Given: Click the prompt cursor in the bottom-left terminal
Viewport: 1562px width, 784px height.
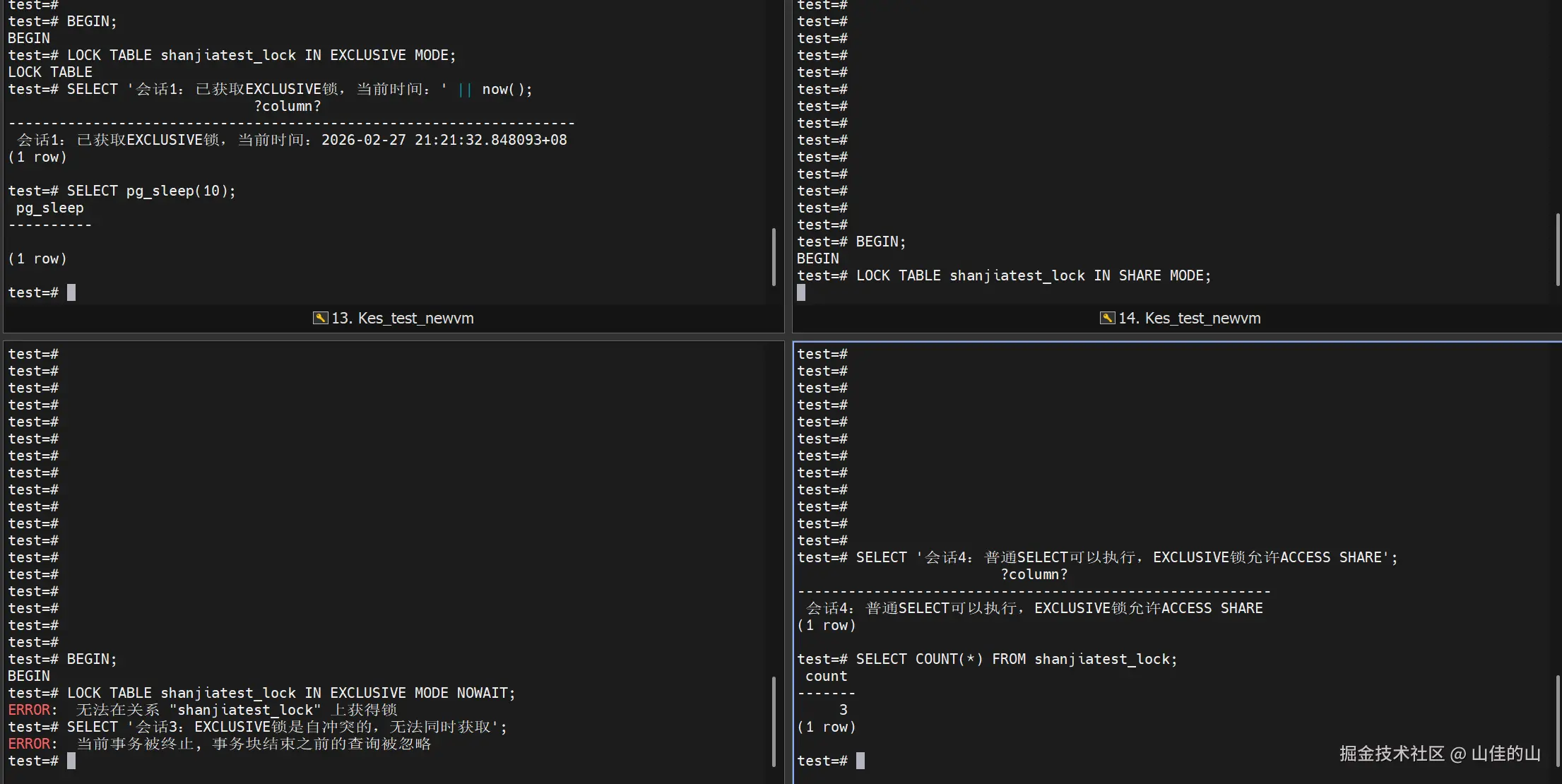Looking at the screenshot, I should (x=71, y=761).
